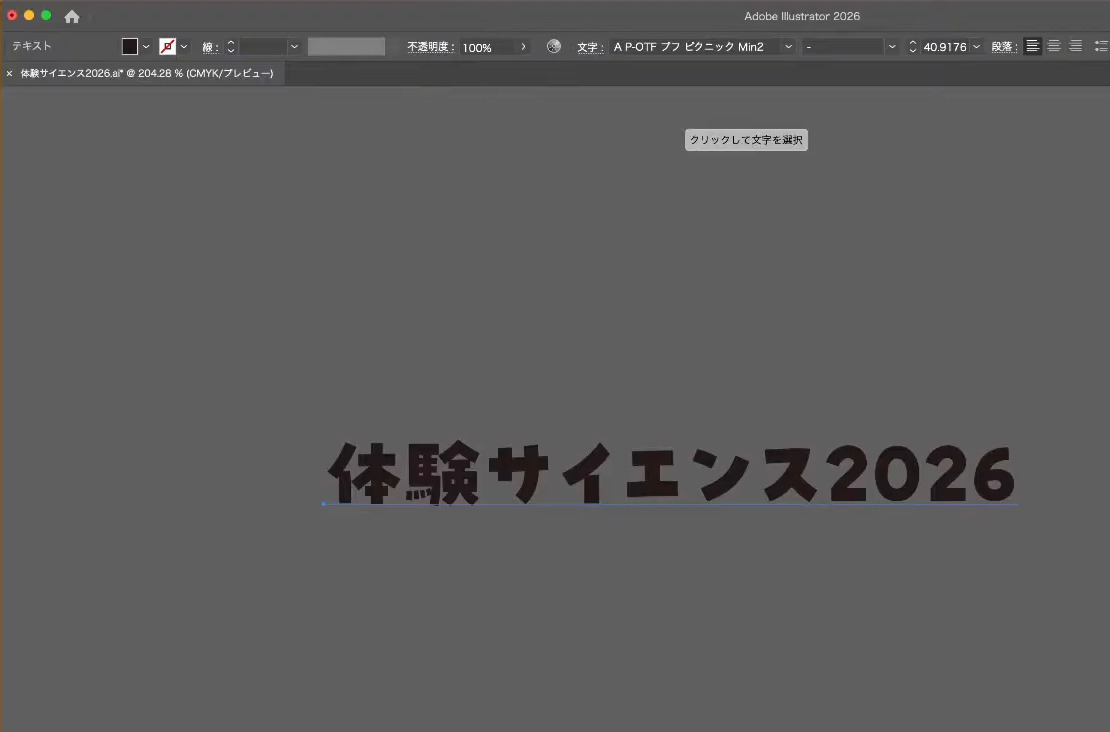Click the font name field A P-OTF
Viewport: 1110px width, 732px height.
[694, 47]
